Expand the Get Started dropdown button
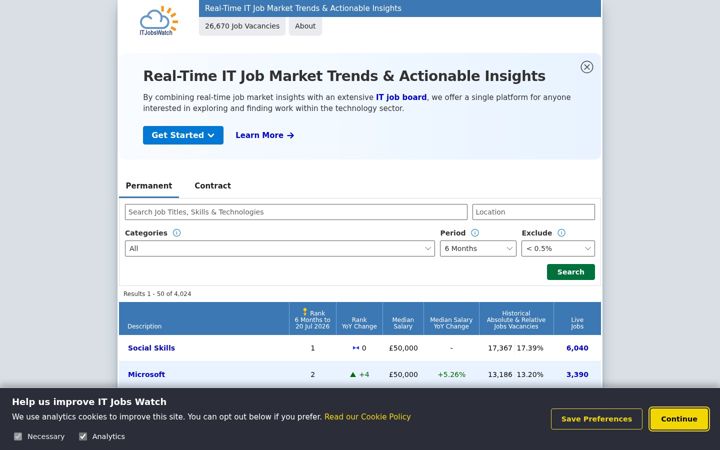The width and height of the screenshot is (720, 450). pos(183,135)
